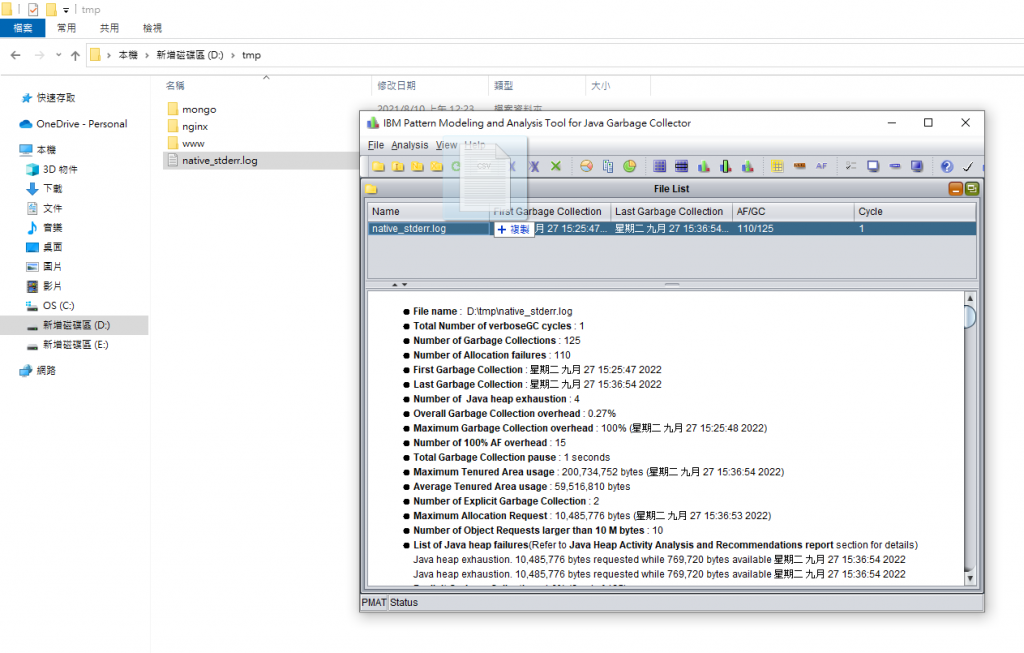Click the green pie chart icon in PMAT toolbar
The height and width of the screenshot is (653, 1024).
[630, 167]
